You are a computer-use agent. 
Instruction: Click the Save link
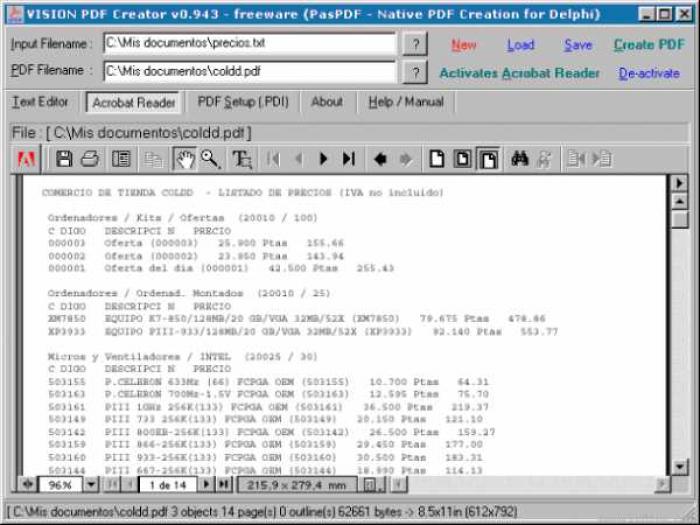[578, 45]
